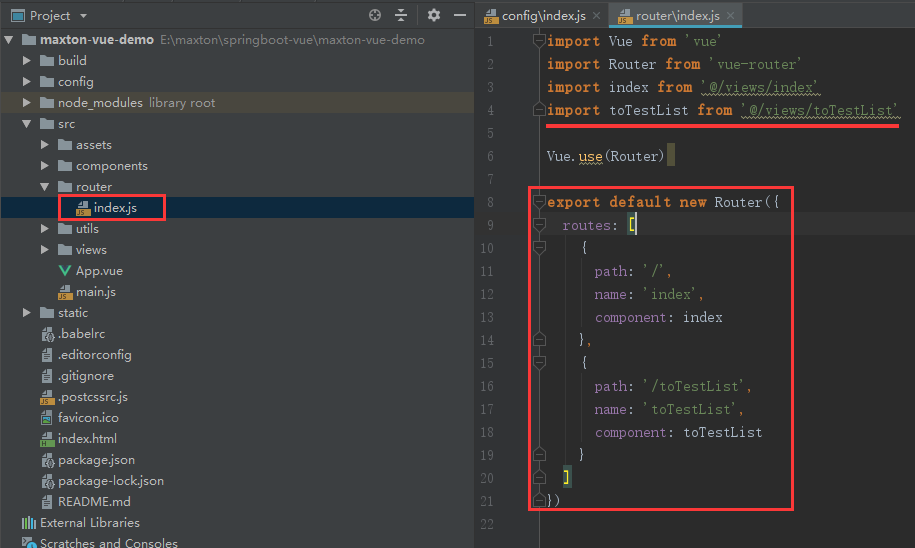Collapse the router folder
Viewport: 915px width, 548px height.
(45, 187)
